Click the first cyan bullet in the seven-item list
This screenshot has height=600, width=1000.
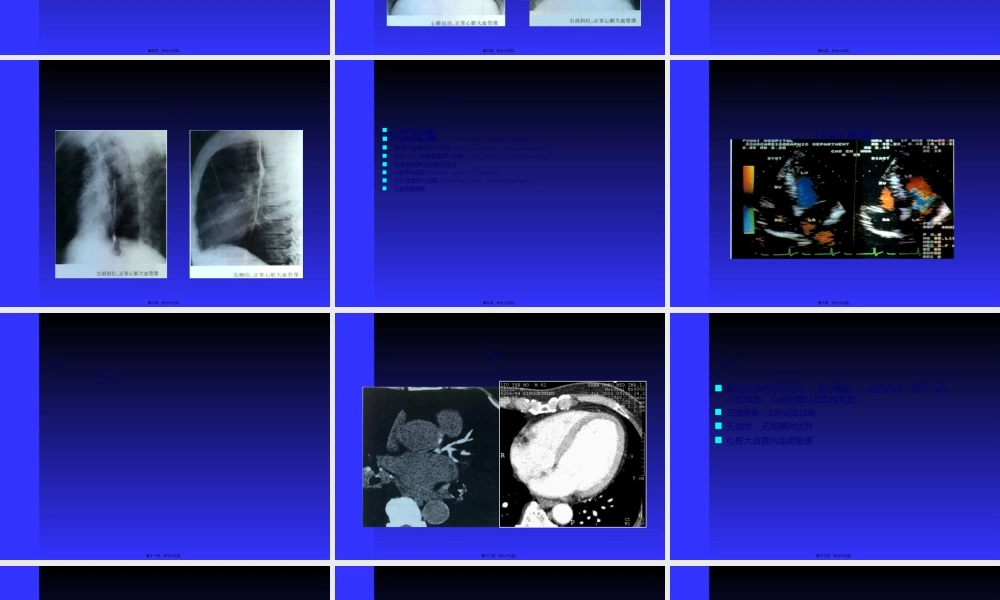[385, 130]
